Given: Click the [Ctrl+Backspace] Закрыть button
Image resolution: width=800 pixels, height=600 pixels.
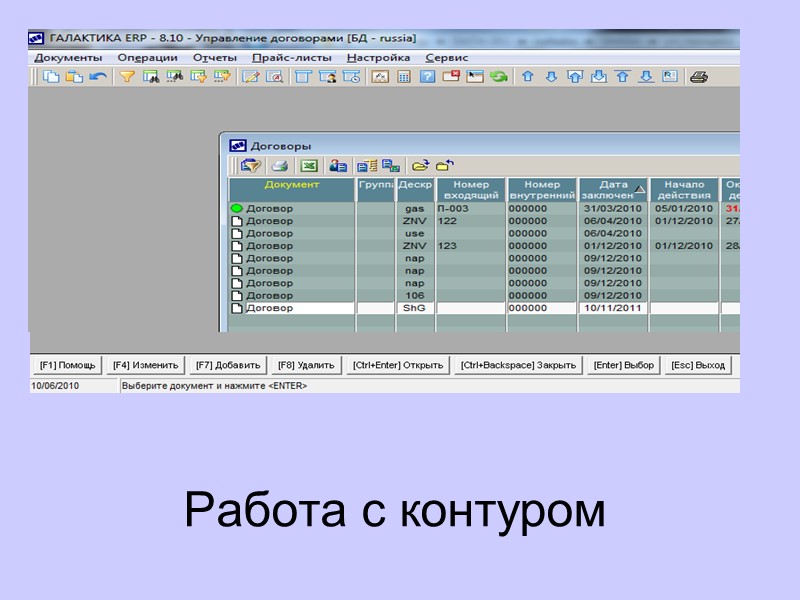Looking at the screenshot, I should point(518,365).
